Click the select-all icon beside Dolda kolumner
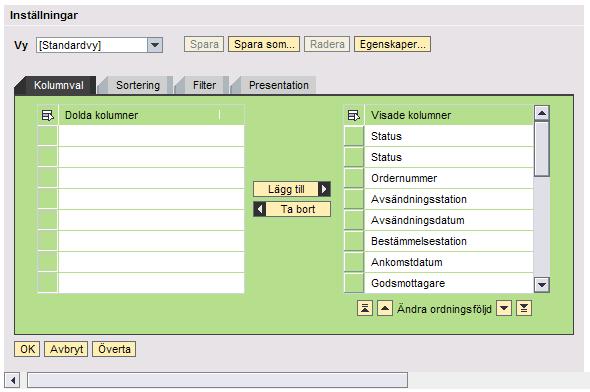This screenshot has width=590, height=392. pos(48,115)
